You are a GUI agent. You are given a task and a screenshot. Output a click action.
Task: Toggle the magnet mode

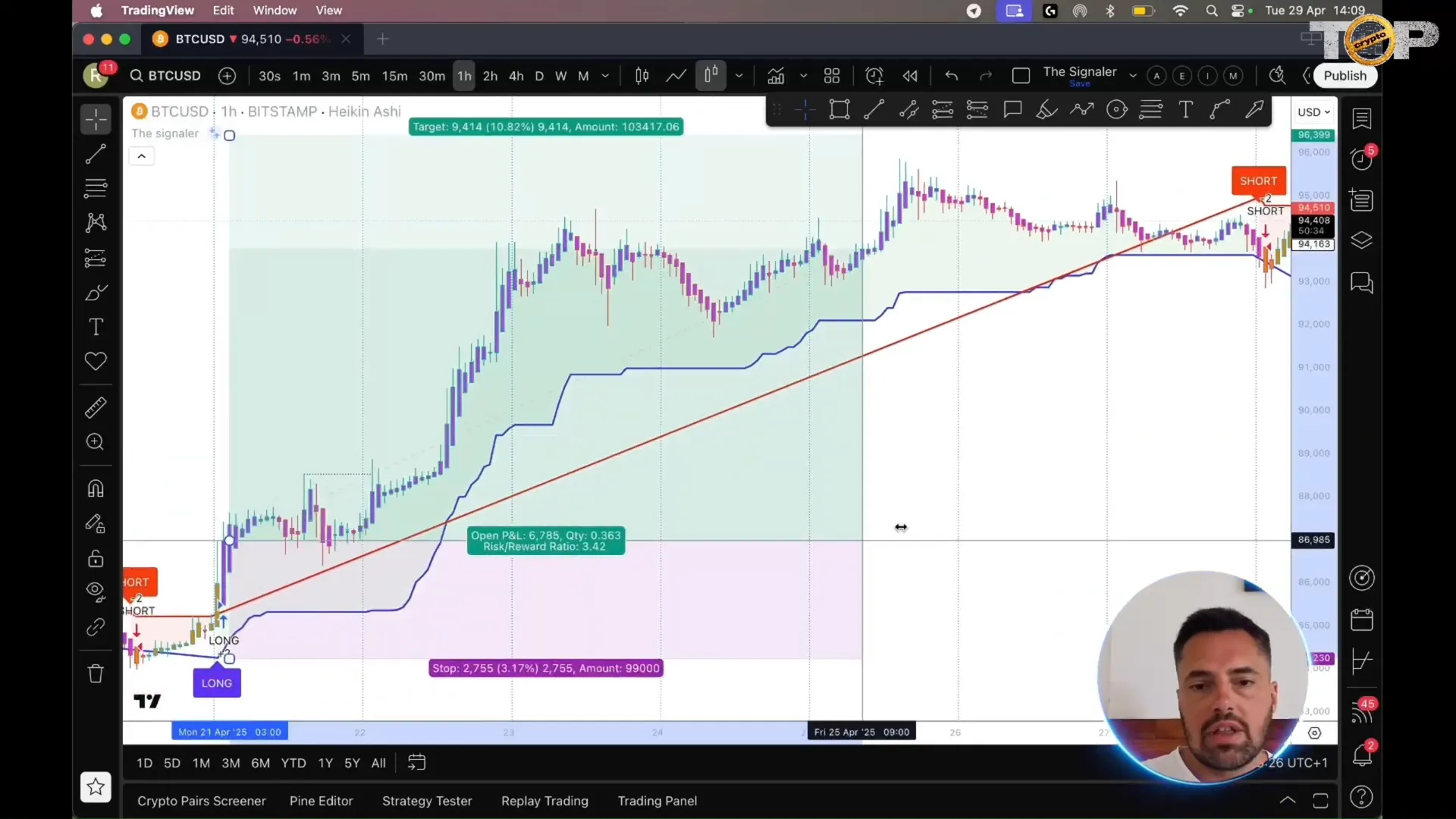[x=96, y=488]
